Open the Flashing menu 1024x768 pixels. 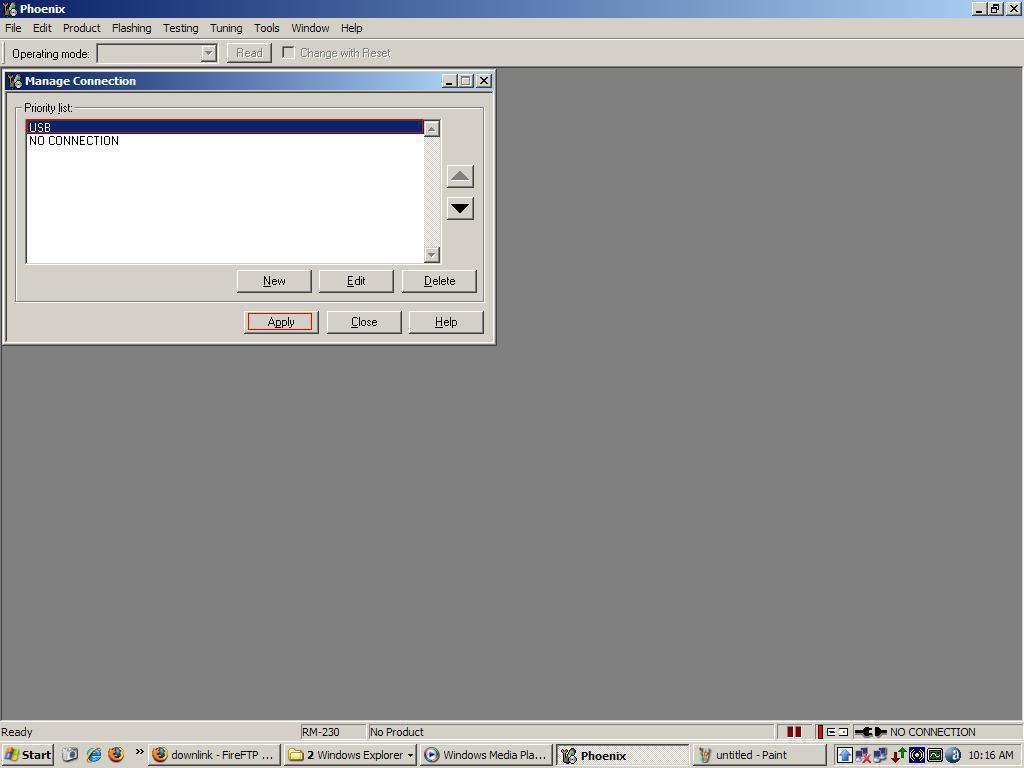point(131,28)
